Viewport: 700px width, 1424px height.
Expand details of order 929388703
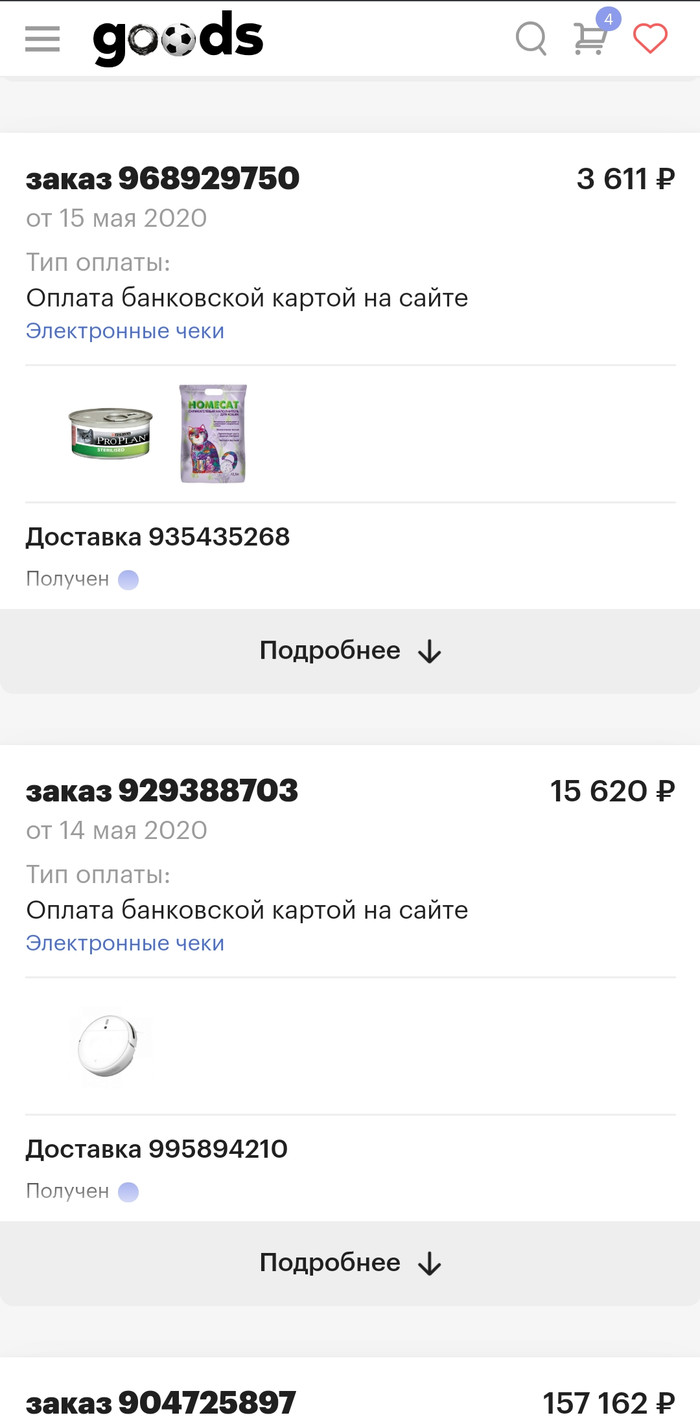tap(350, 1263)
